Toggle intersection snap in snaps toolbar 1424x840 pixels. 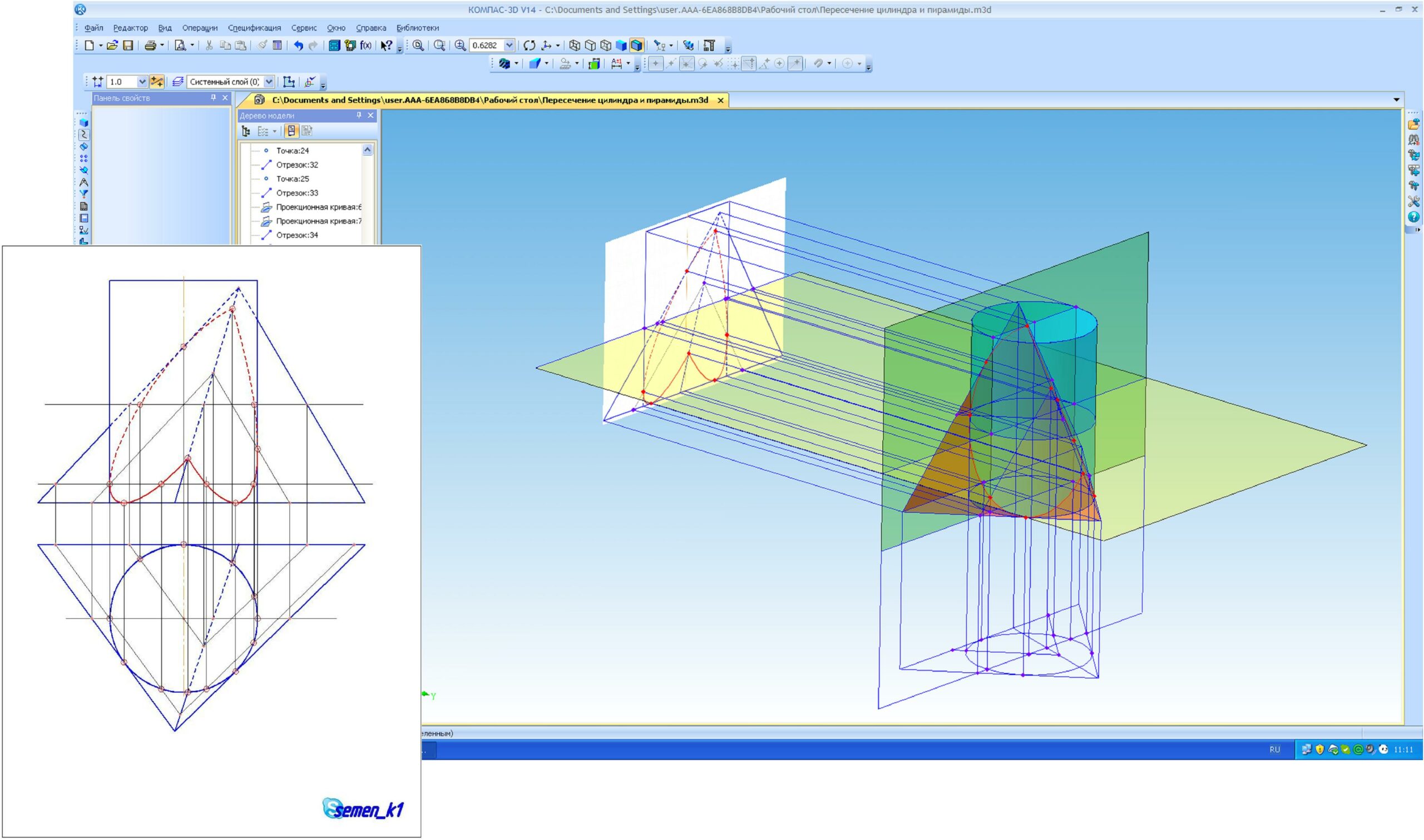(x=687, y=63)
